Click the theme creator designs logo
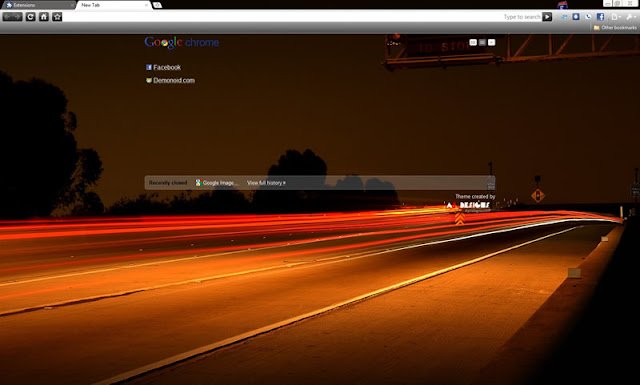The image size is (640, 385). (x=468, y=205)
